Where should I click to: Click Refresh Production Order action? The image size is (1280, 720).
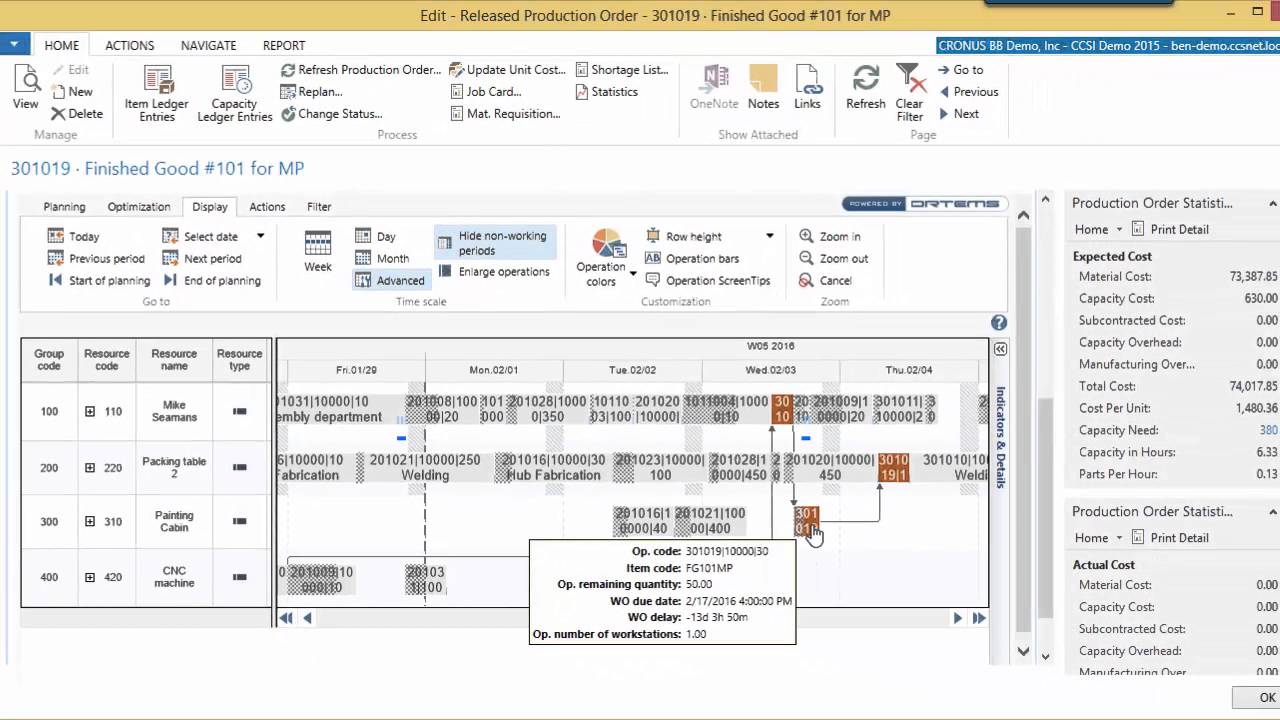click(360, 70)
